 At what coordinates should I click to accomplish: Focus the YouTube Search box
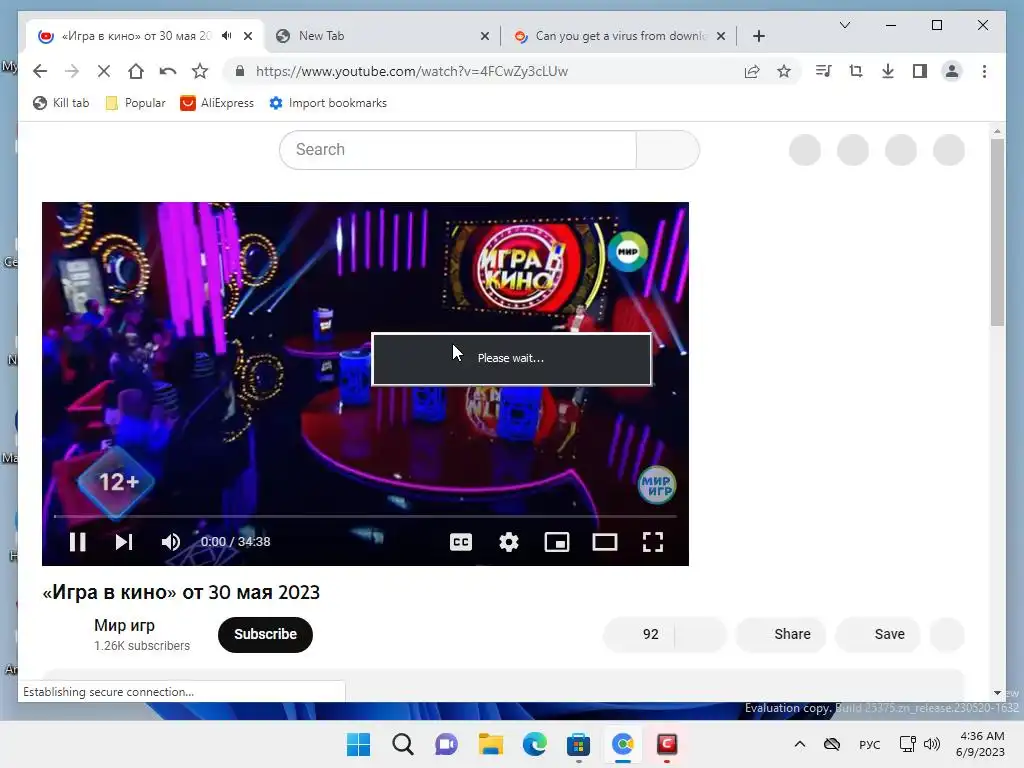[x=458, y=150]
